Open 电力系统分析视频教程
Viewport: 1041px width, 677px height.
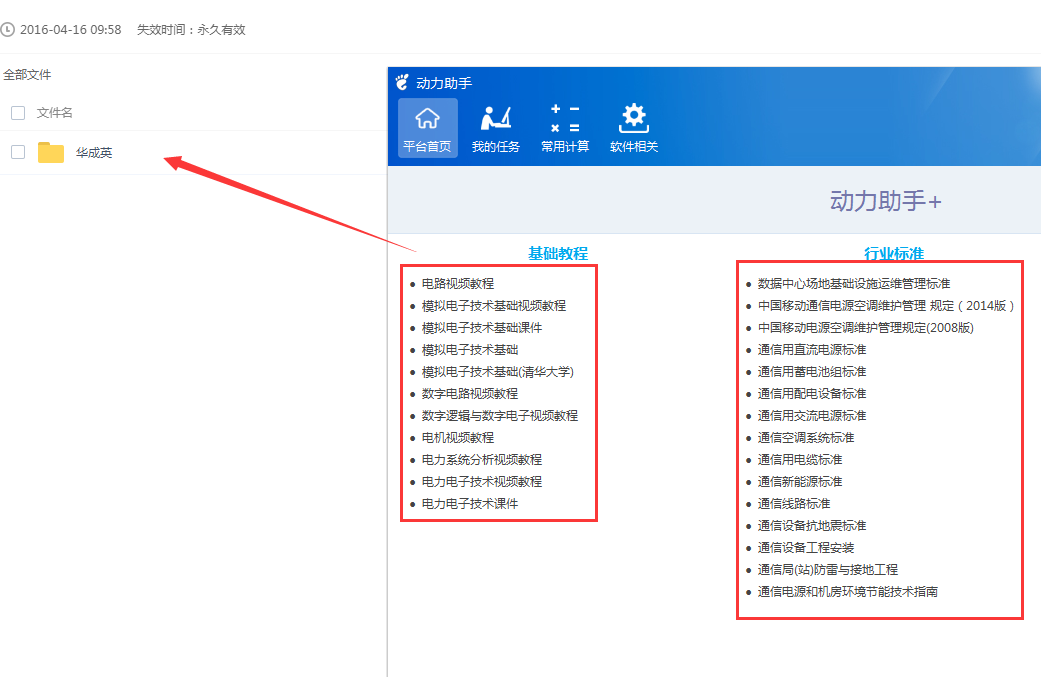(482, 459)
